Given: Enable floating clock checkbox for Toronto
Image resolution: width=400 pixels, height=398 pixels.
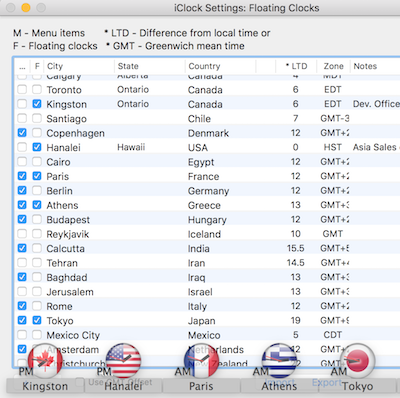Looking at the screenshot, I should click(37, 89).
